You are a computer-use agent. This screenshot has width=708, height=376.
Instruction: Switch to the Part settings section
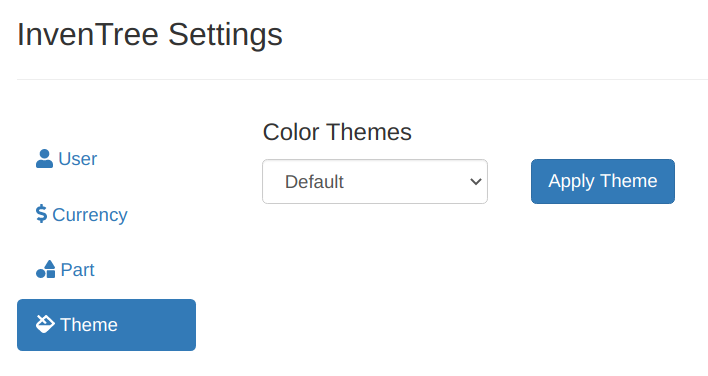point(65,269)
